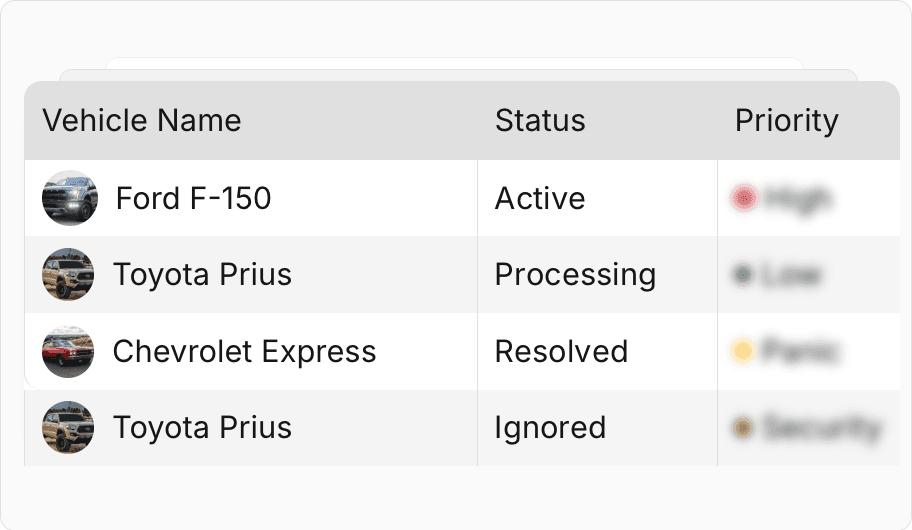Open the Chevrolet Express vehicle name

[244, 351]
